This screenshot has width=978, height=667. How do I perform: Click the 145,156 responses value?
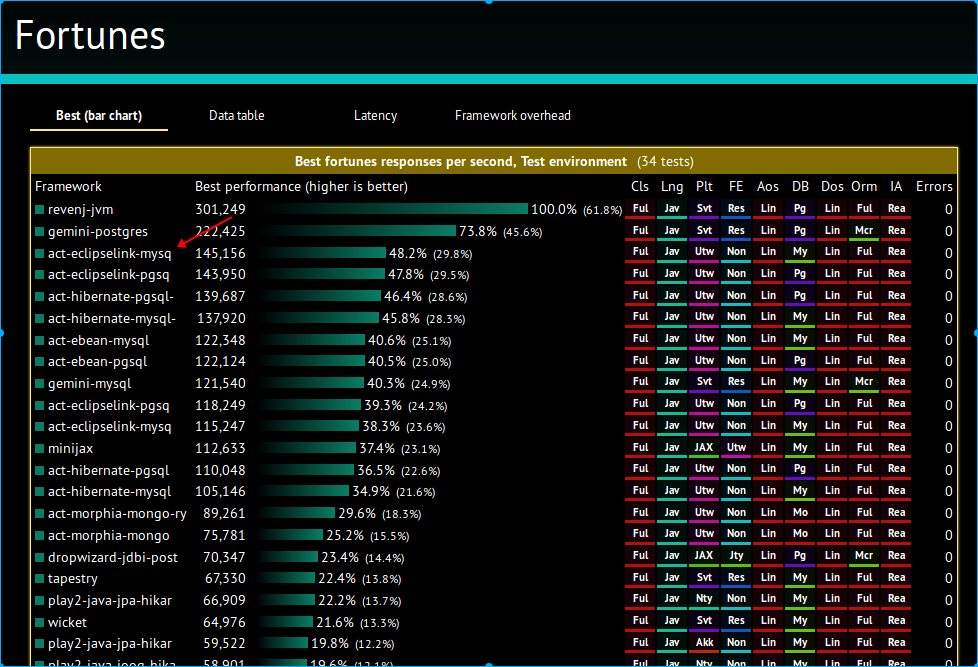tap(220, 253)
